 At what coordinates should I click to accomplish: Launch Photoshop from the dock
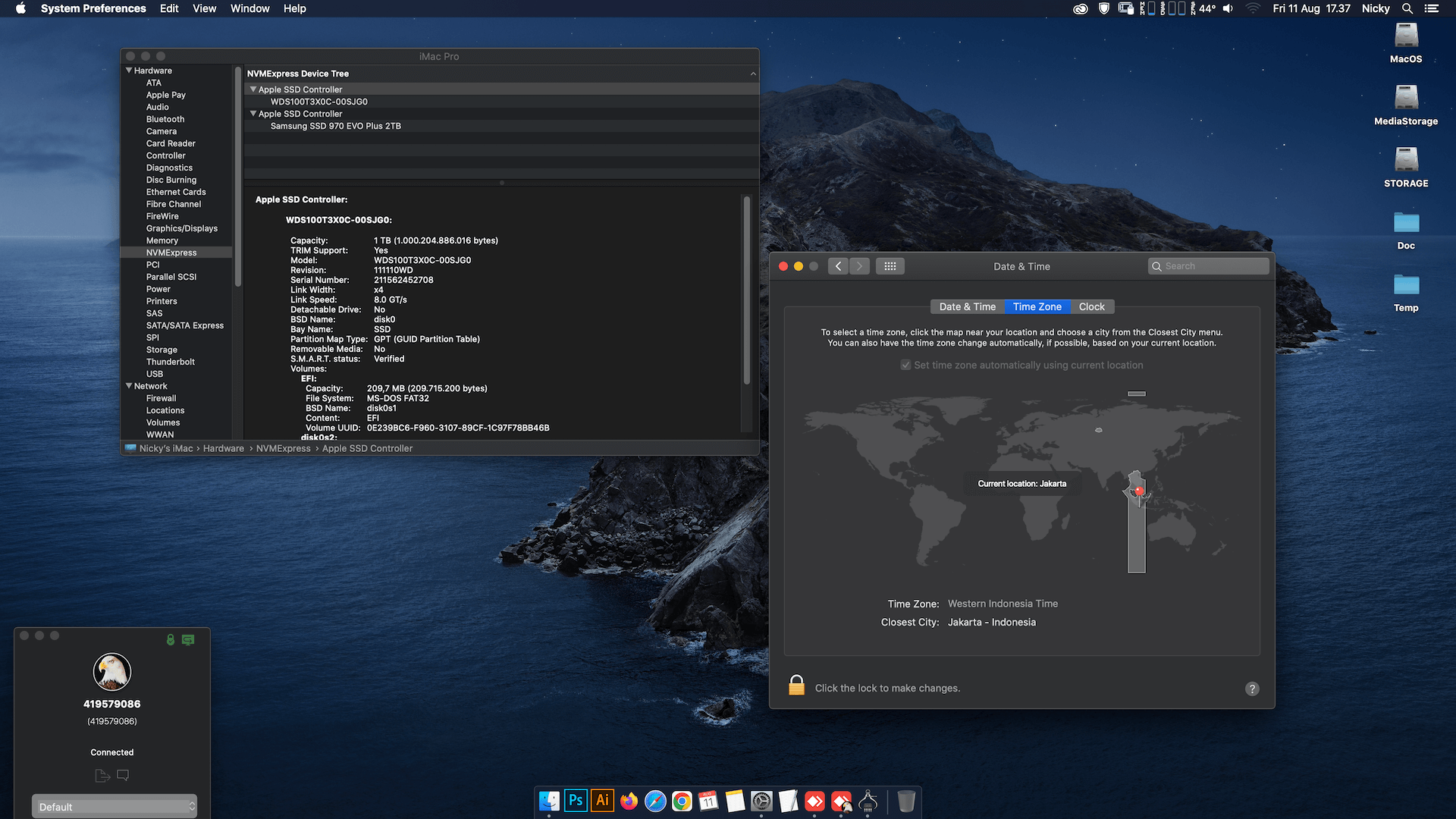576,801
